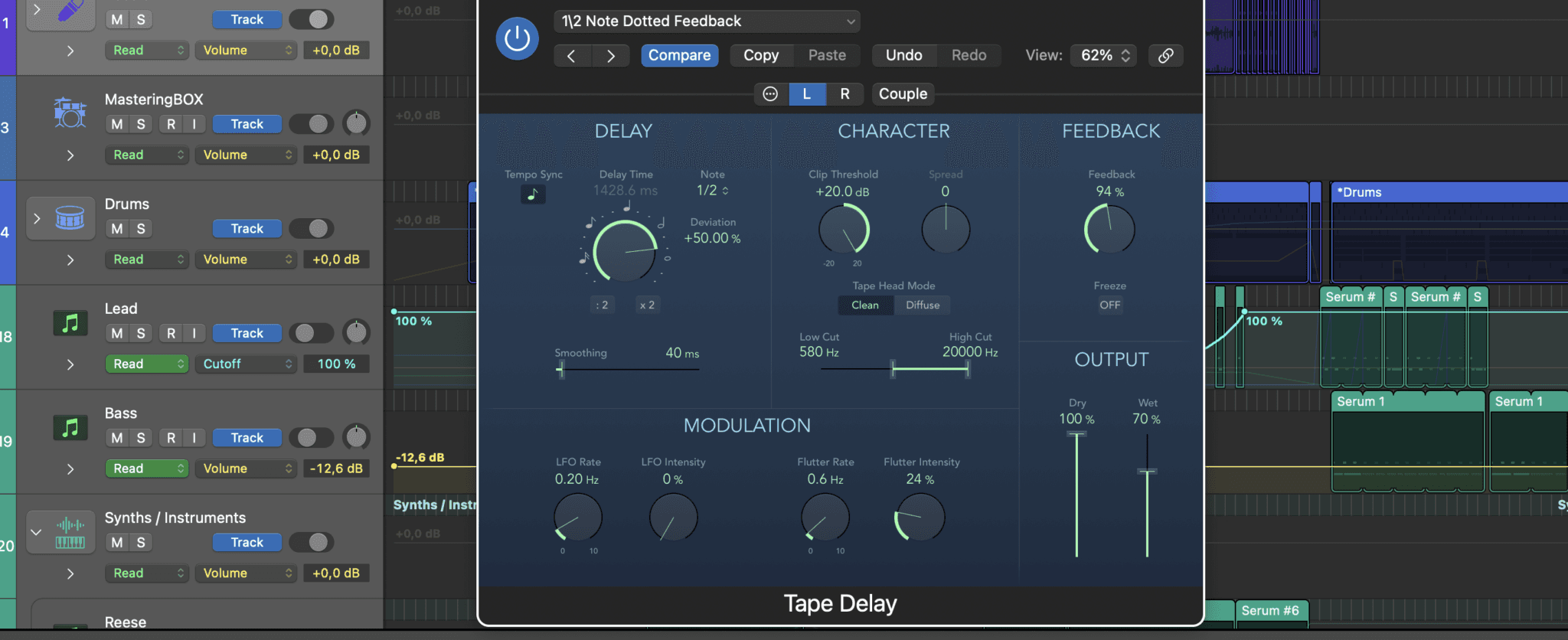Click the link chain icon beside View
This screenshot has width=1568, height=640.
[x=1165, y=55]
